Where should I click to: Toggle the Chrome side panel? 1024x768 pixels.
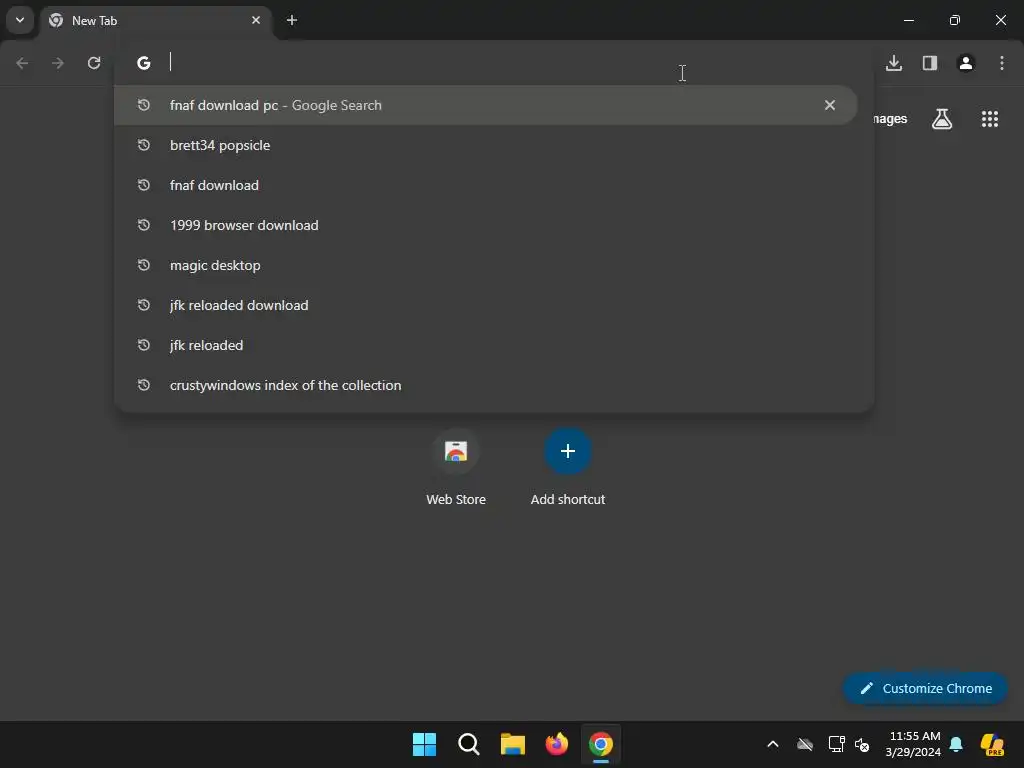[x=930, y=63]
